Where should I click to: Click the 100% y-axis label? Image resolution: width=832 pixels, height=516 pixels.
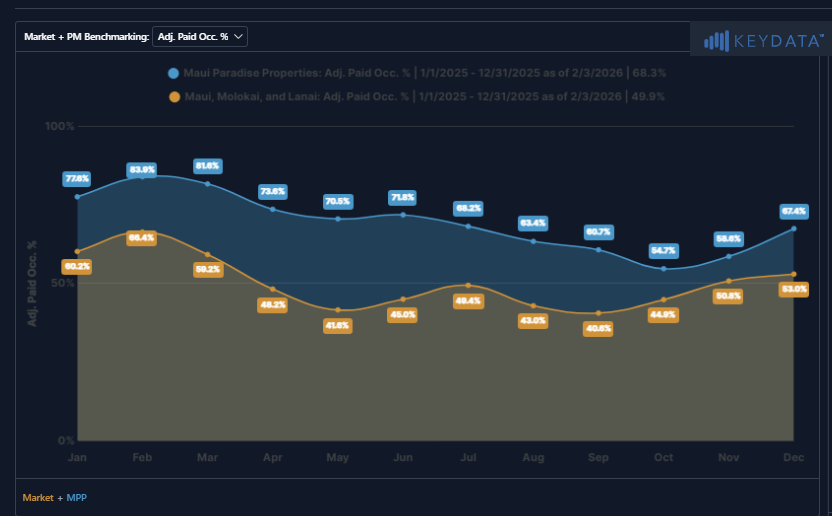coord(60,127)
